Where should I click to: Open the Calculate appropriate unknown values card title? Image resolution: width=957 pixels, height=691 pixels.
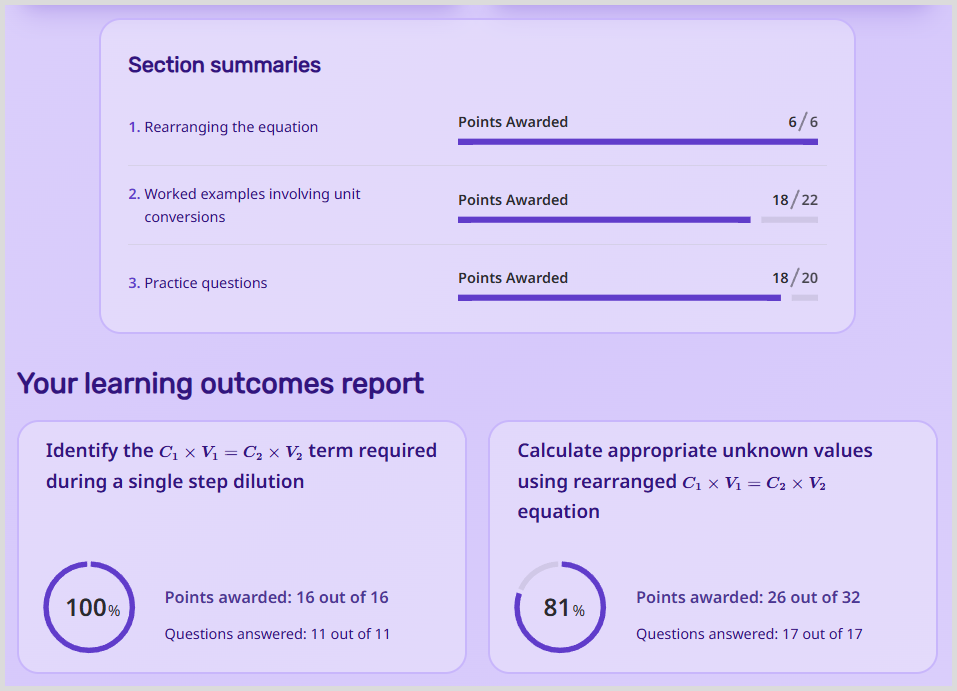694,480
